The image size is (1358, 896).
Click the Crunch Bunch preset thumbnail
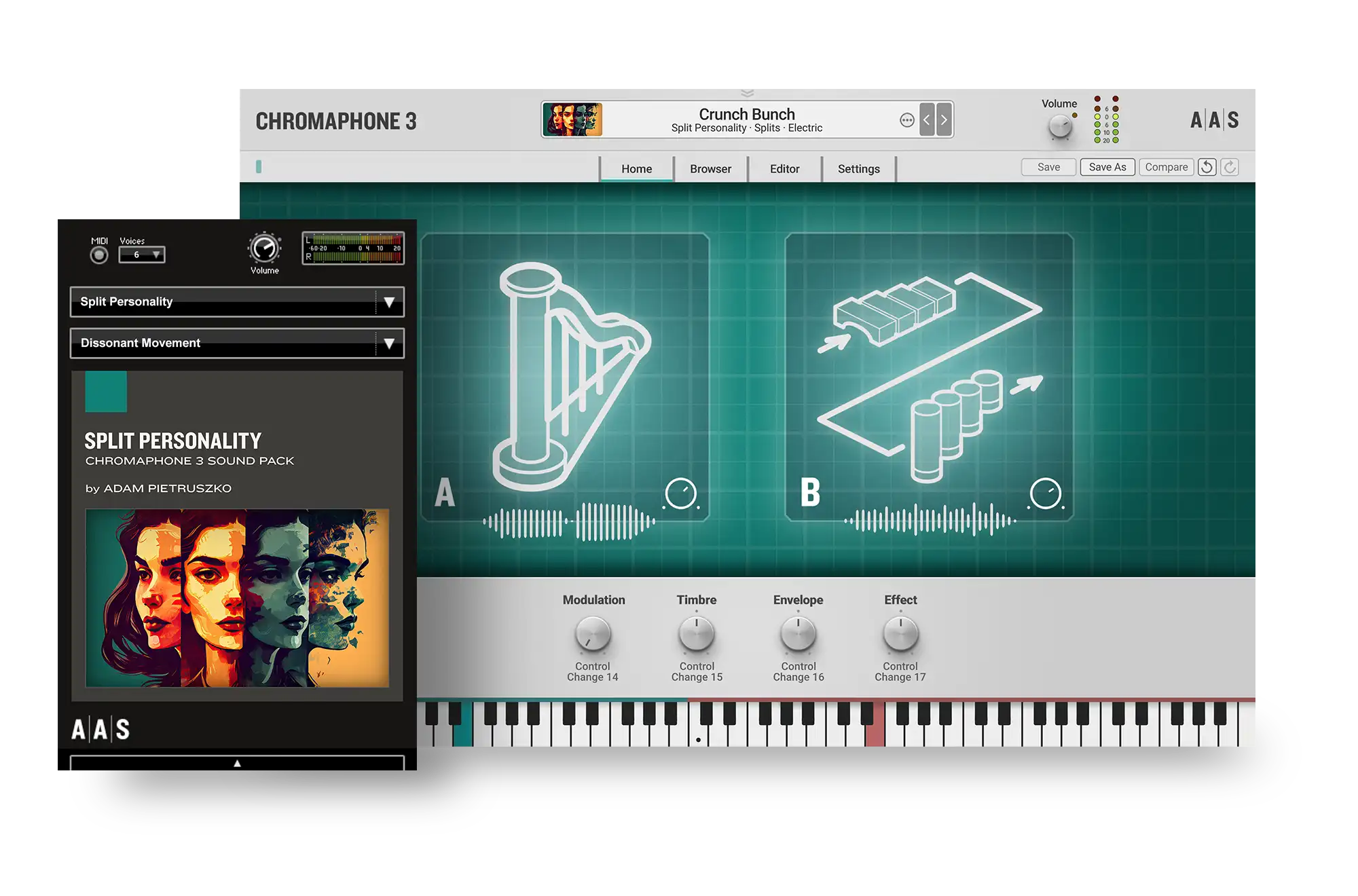pyautogui.click(x=572, y=119)
